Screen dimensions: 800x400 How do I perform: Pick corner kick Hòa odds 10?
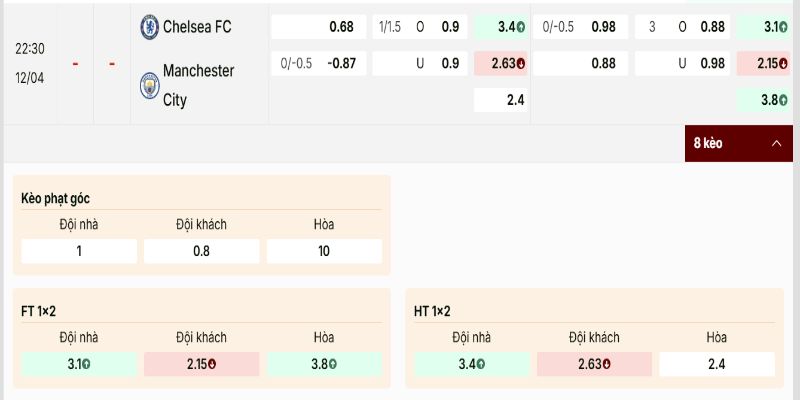(324, 251)
